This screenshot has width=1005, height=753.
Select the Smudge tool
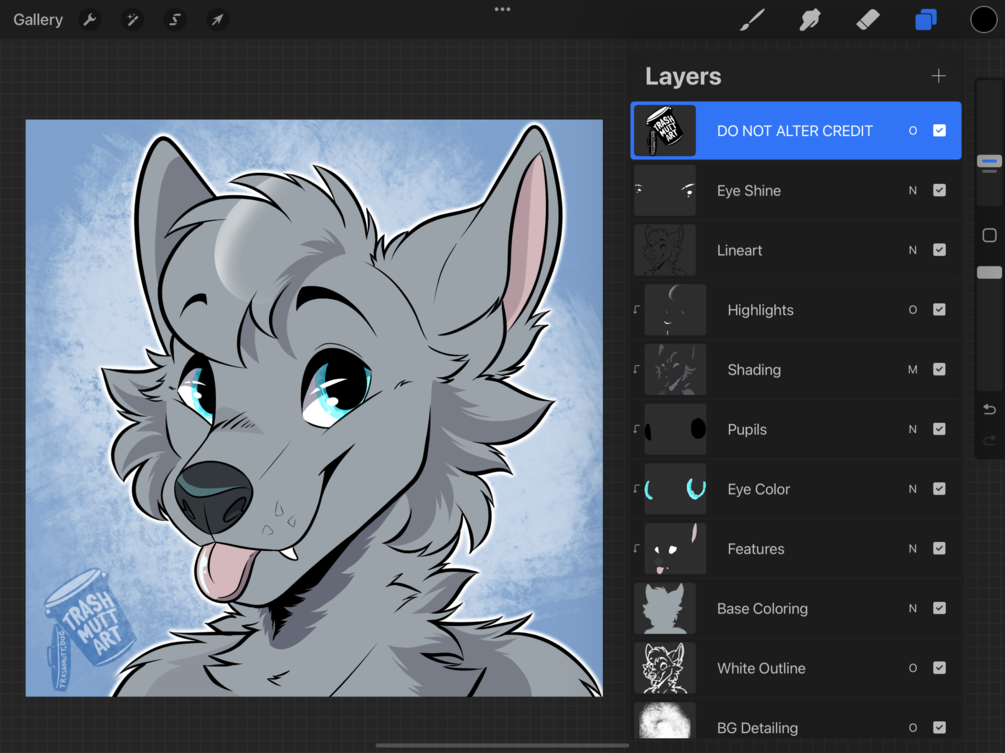(810, 20)
